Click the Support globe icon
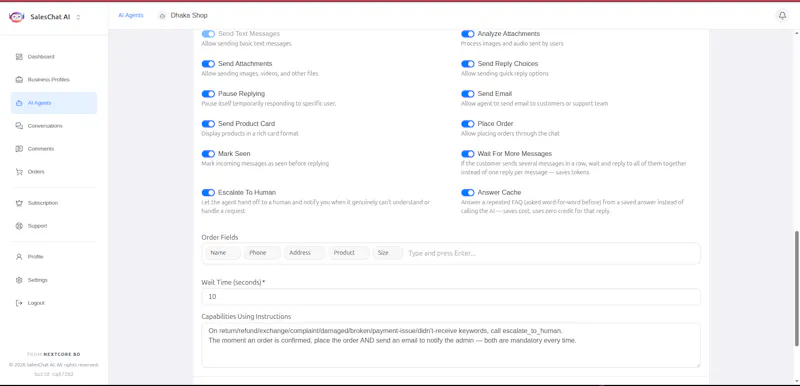Viewport: 800px width, 386px height. pyautogui.click(x=19, y=226)
